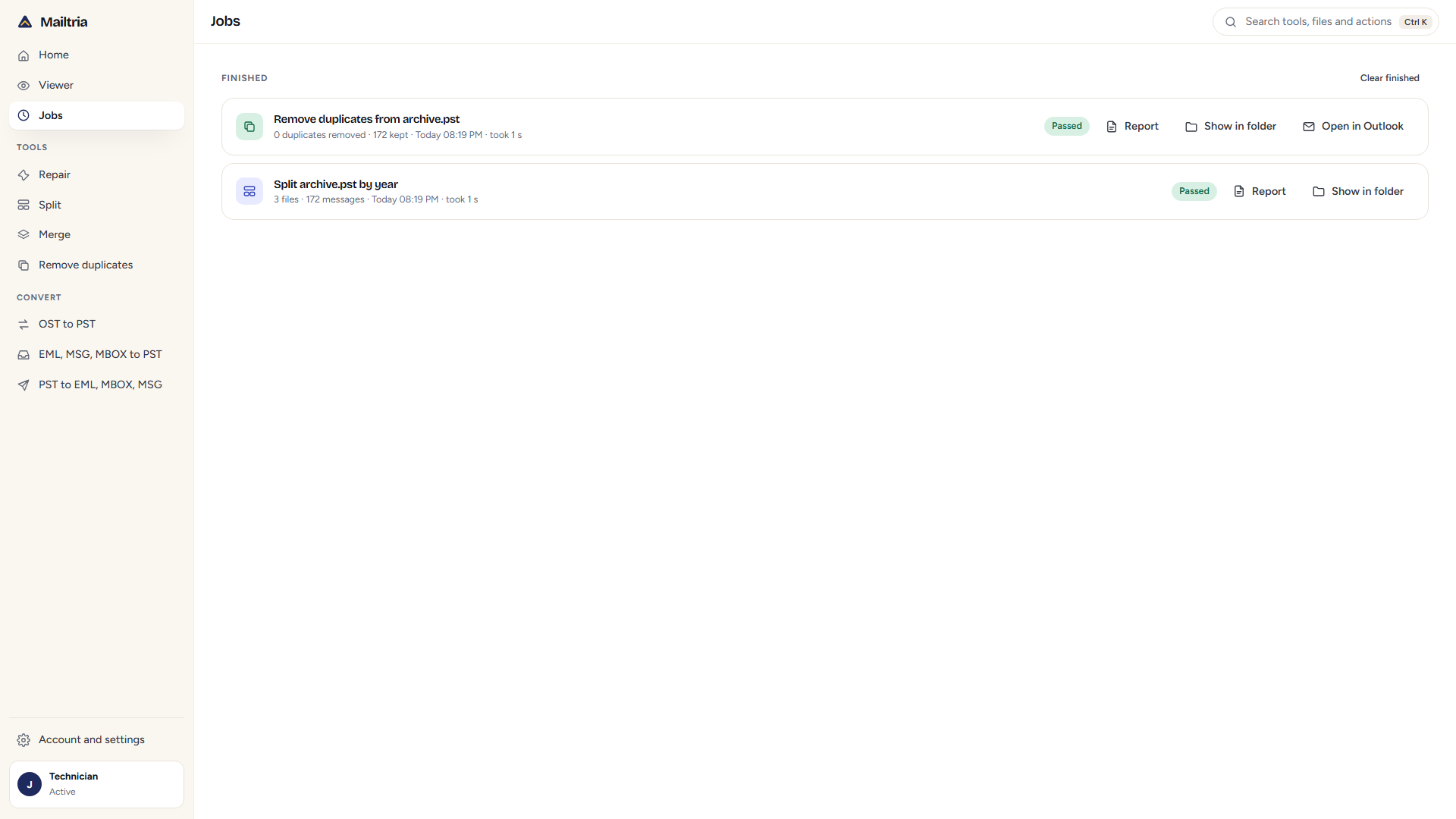Focus the Search tools, files and actions field
1456x819 pixels.
1326,21
